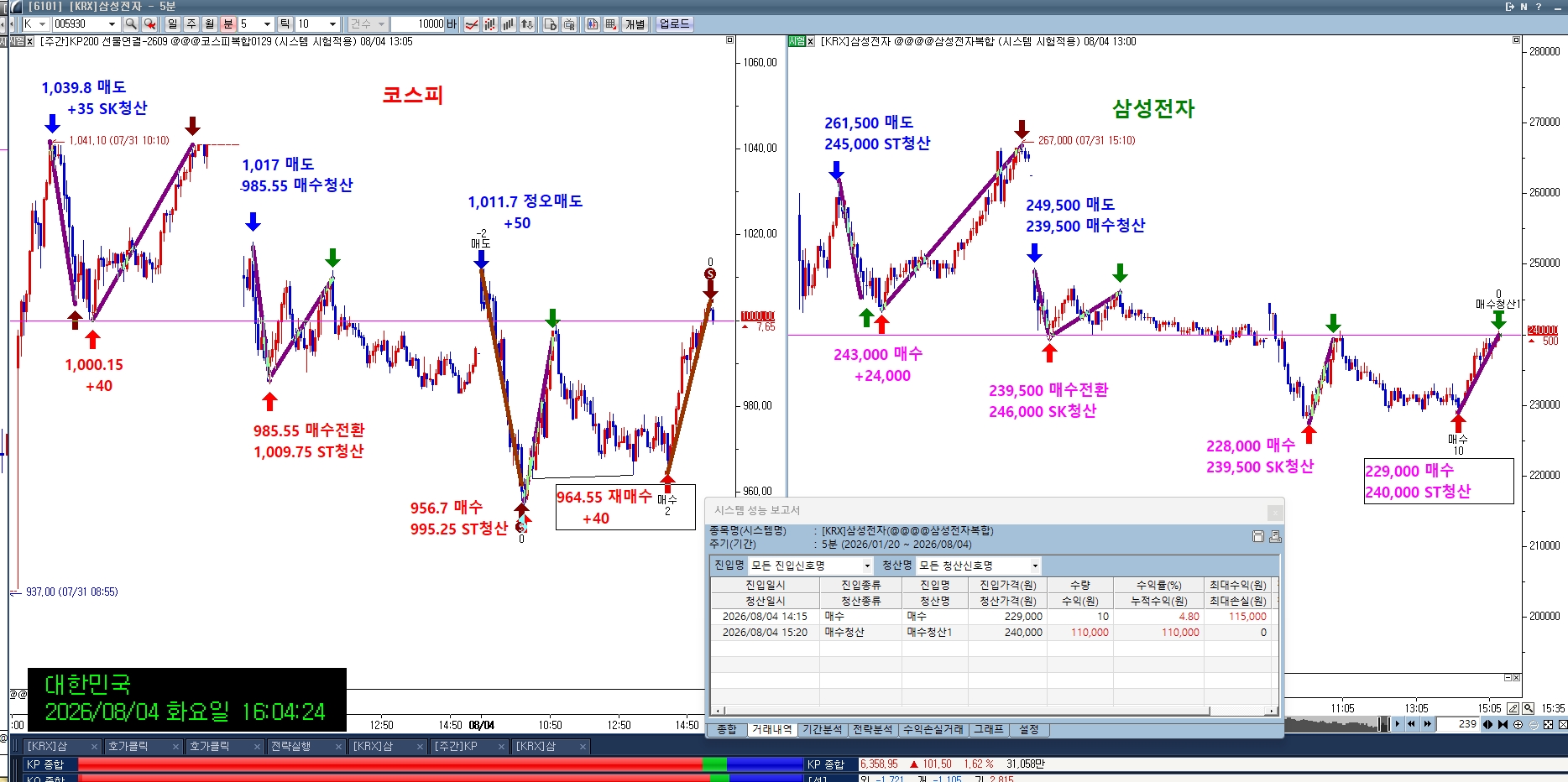Print the system performance report
This screenshot has height=782, width=1568.
[1275, 536]
